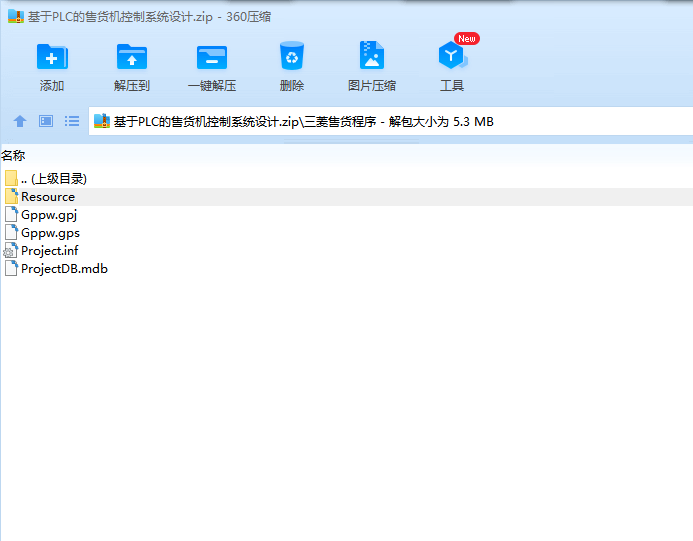This screenshot has width=693, height=541.
Task: Click the 一键解压 (One-click extract) icon
Action: [212, 57]
